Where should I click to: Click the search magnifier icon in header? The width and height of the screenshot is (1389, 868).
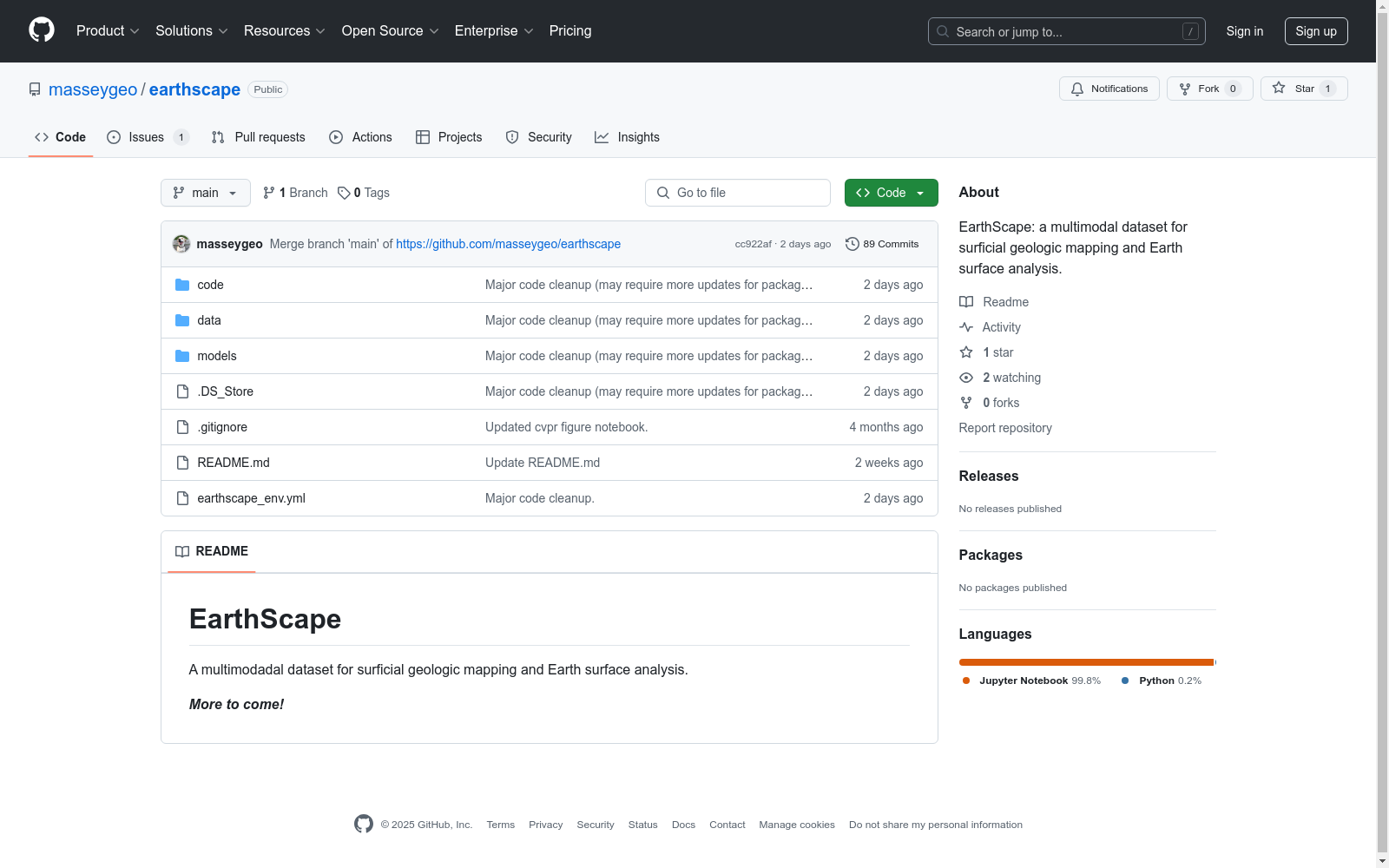click(x=943, y=31)
